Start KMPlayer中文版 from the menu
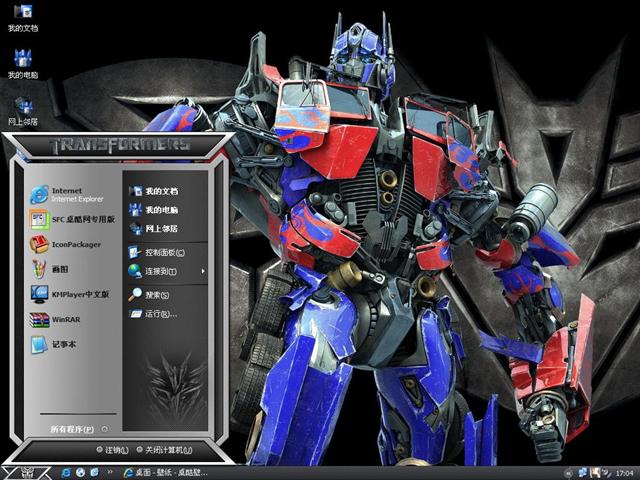Screen dimensions: 640x480 pyautogui.click(x=70, y=294)
